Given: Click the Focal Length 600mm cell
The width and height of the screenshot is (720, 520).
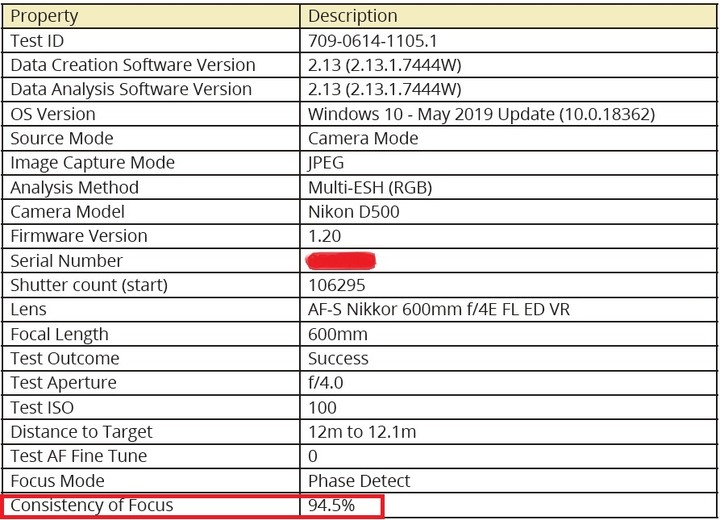Looking at the screenshot, I should [x=508, y=334].
